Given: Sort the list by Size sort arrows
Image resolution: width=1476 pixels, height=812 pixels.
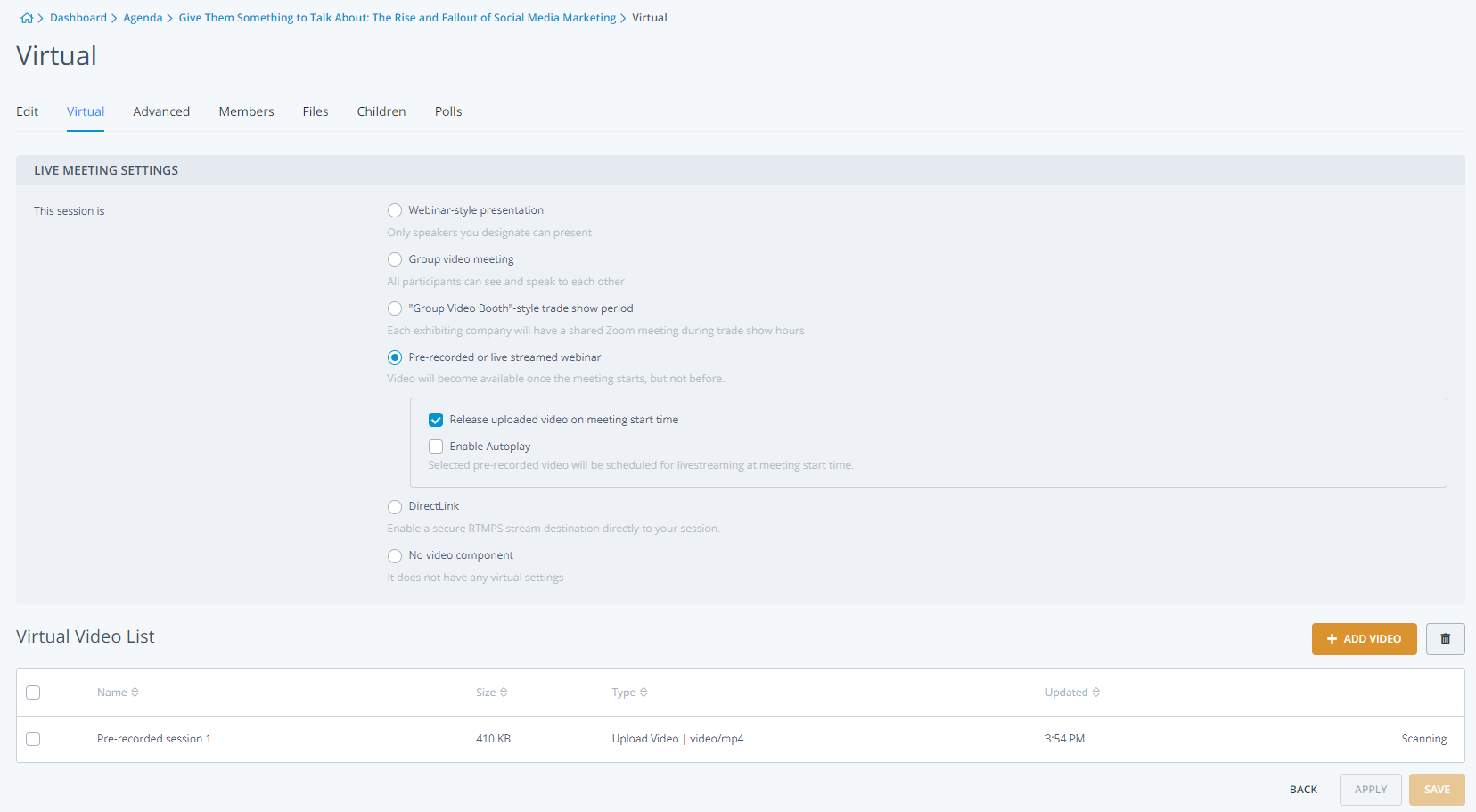Looking at the screenshot, I should tap(504, 693).
